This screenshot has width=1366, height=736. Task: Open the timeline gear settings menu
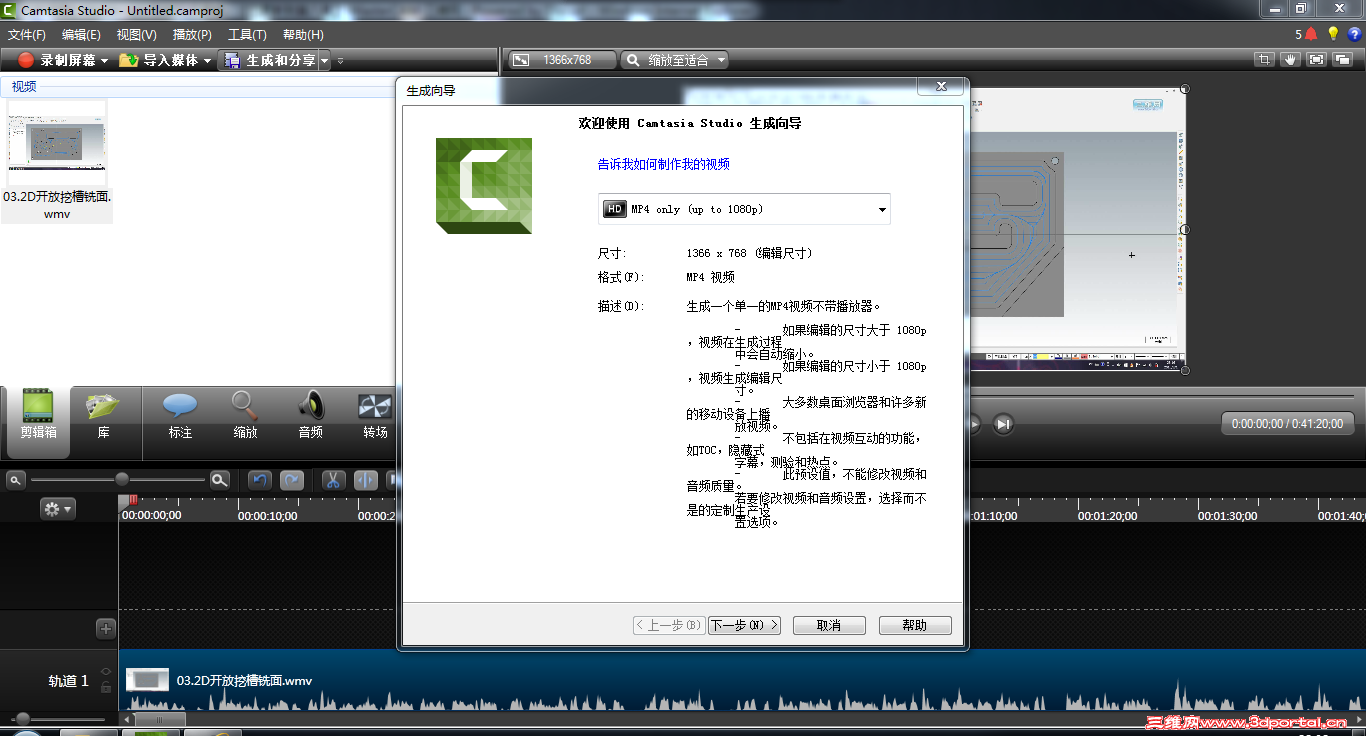(57, 508)
